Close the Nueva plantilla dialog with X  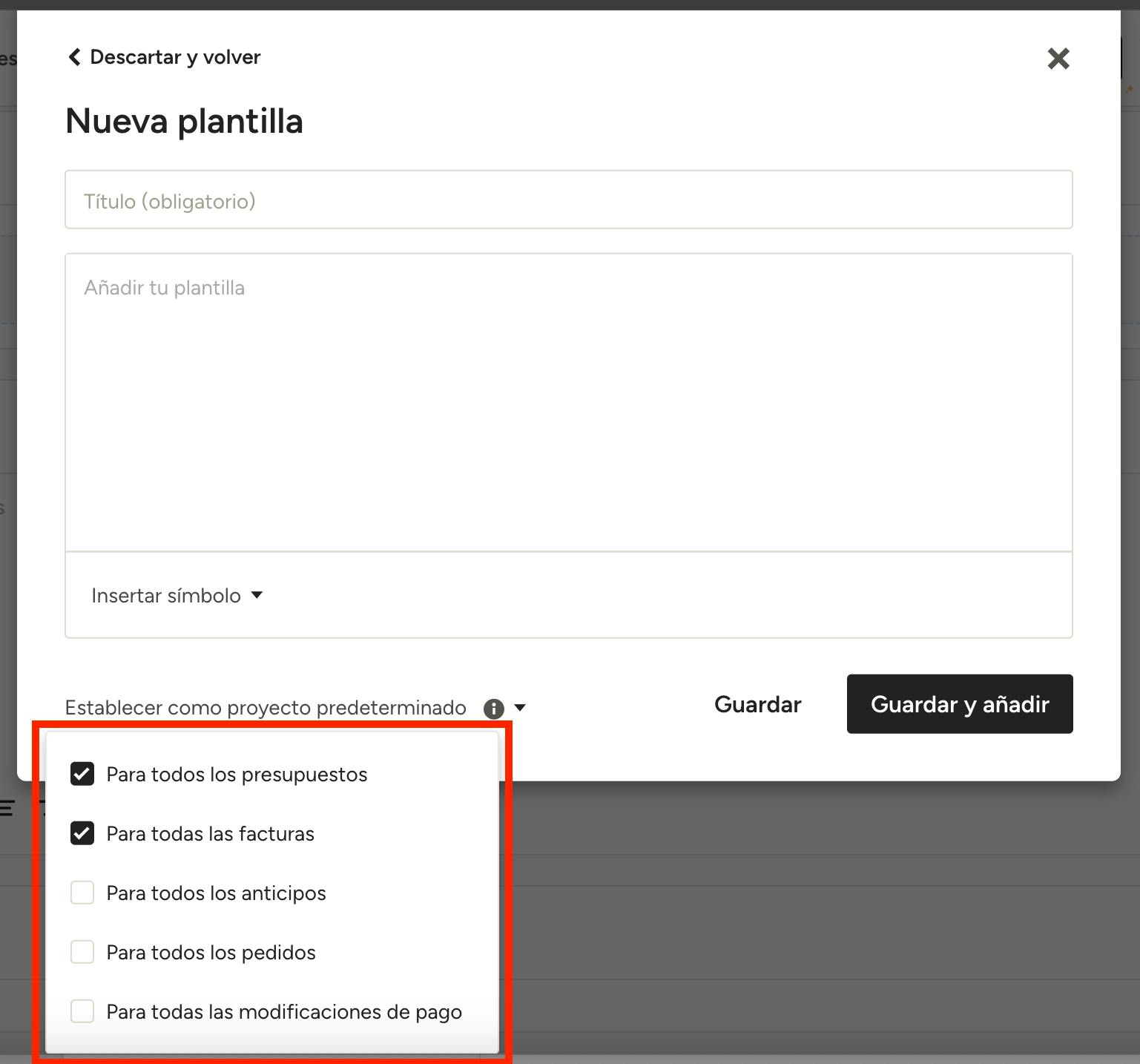click(x=1058, y=59)
